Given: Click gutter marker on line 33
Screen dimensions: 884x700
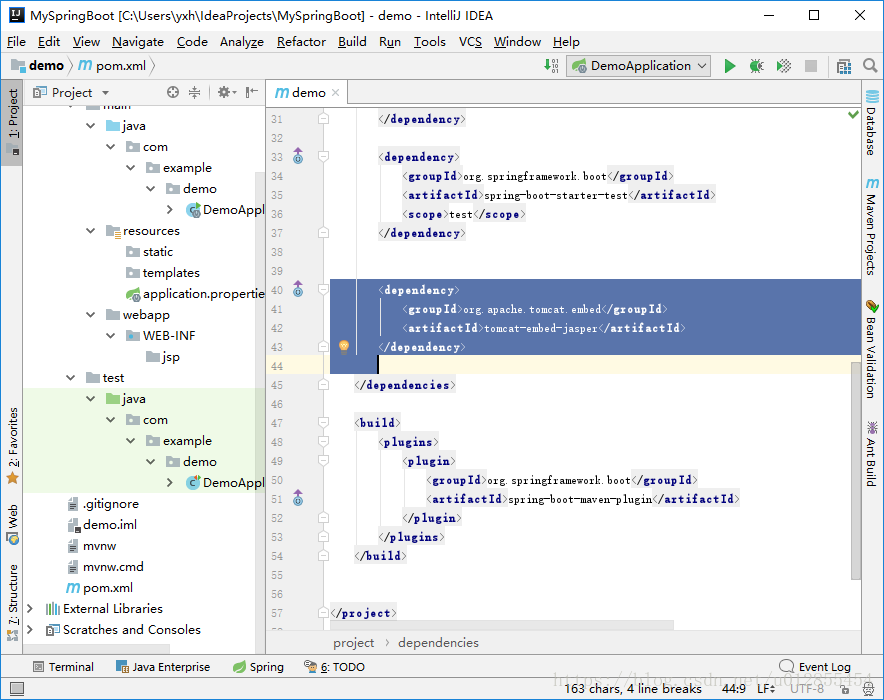Looking at the screenshot, I should 298,156.
